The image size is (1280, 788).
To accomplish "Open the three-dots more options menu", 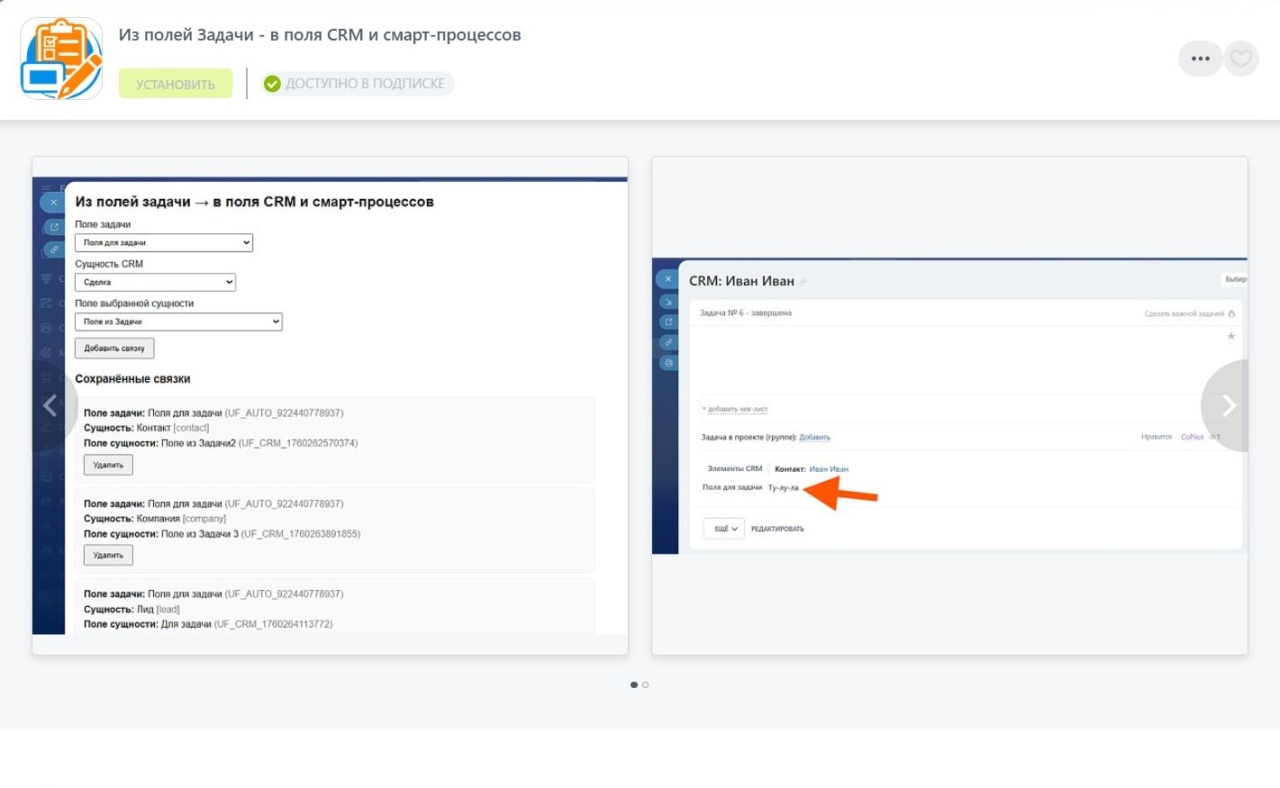I will (x=1200, y=59).
